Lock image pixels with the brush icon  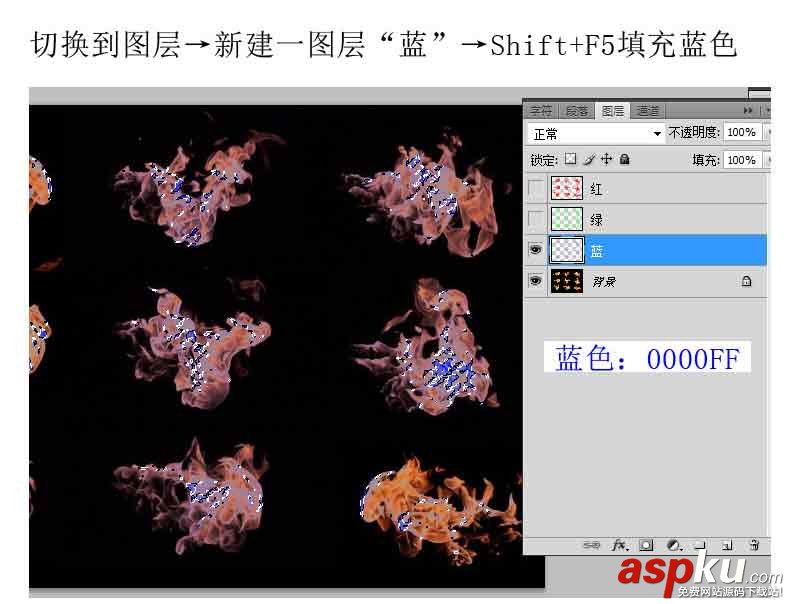click(589, 159)
